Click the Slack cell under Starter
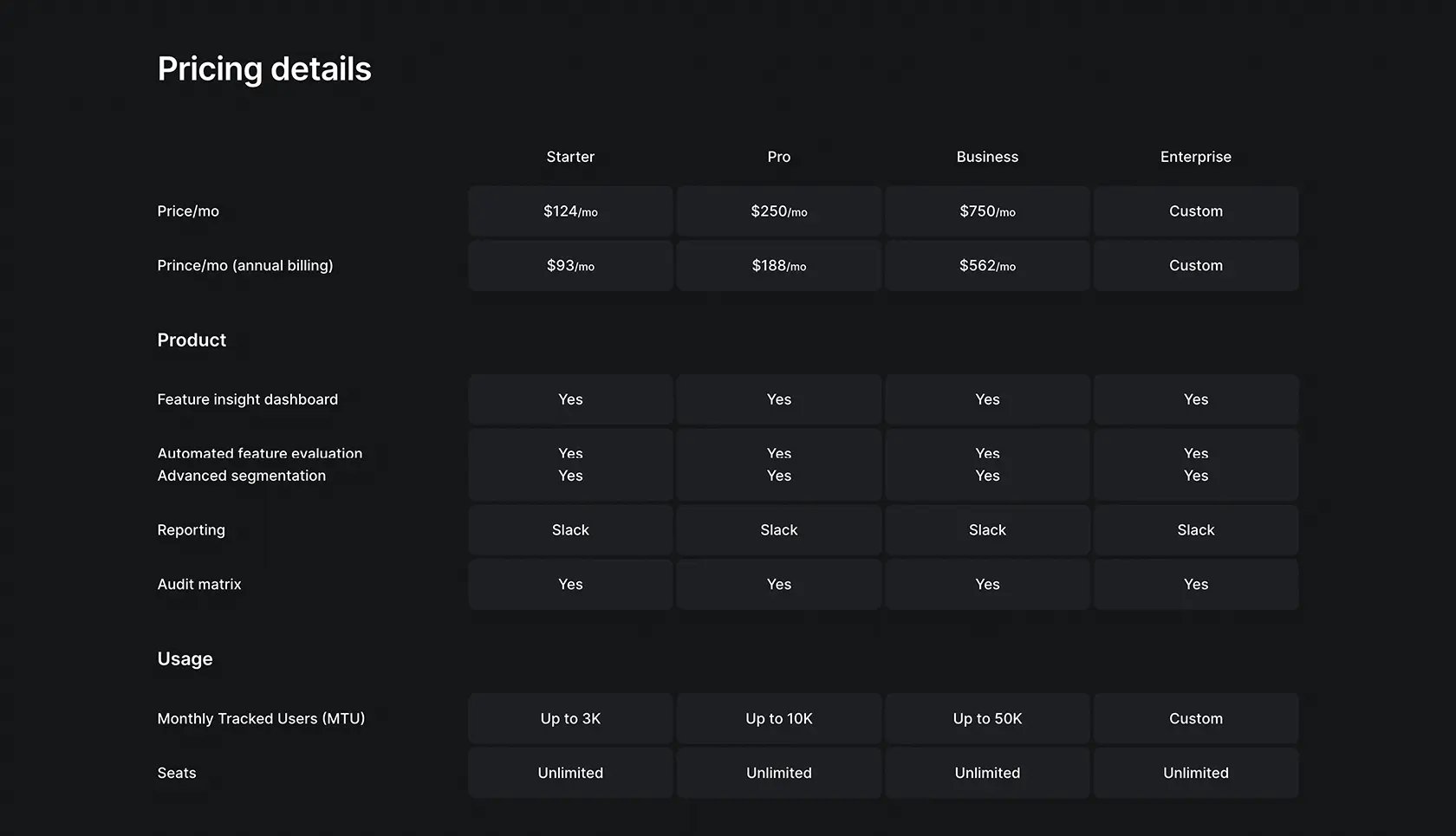This screenshot has height=836, width=1456. tap(570, 530)
